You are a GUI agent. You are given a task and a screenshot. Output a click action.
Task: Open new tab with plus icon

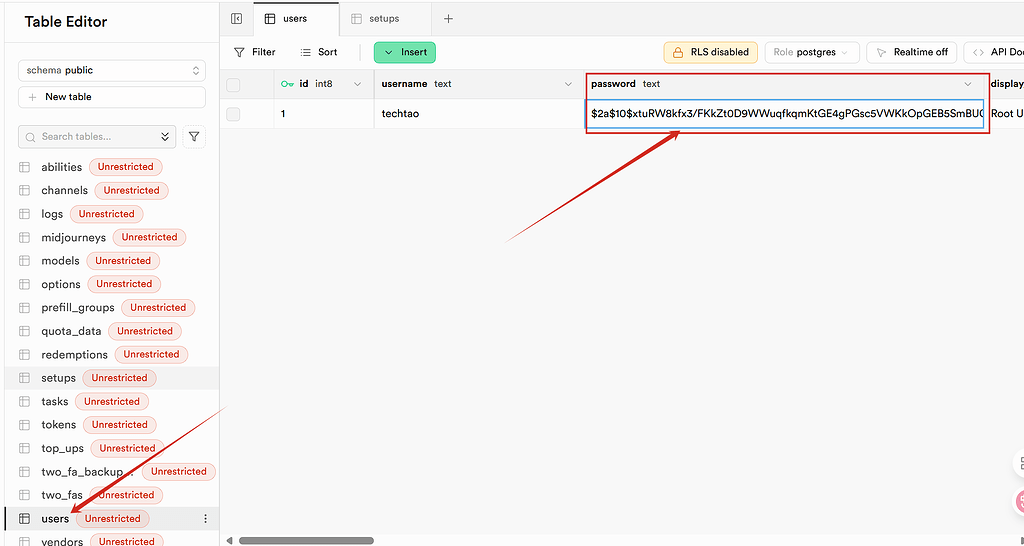click(x=448, y=19)
